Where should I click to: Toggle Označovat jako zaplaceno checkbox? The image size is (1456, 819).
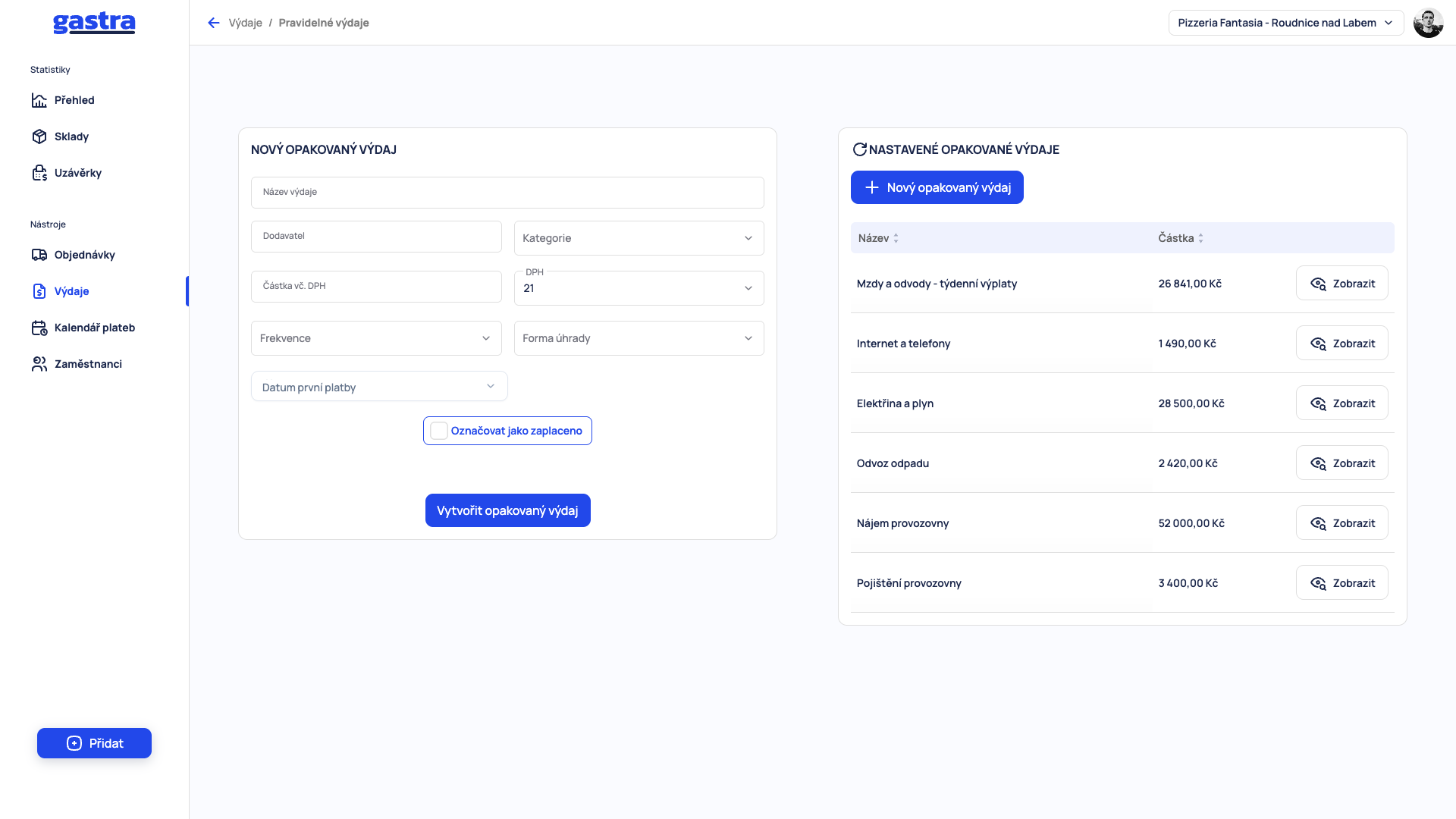[439, 431]
